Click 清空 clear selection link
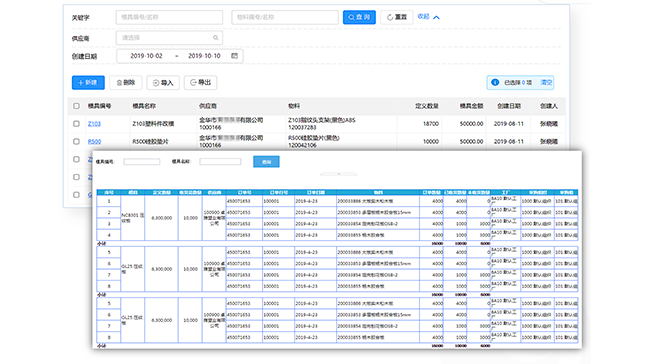 pos(546,83)
